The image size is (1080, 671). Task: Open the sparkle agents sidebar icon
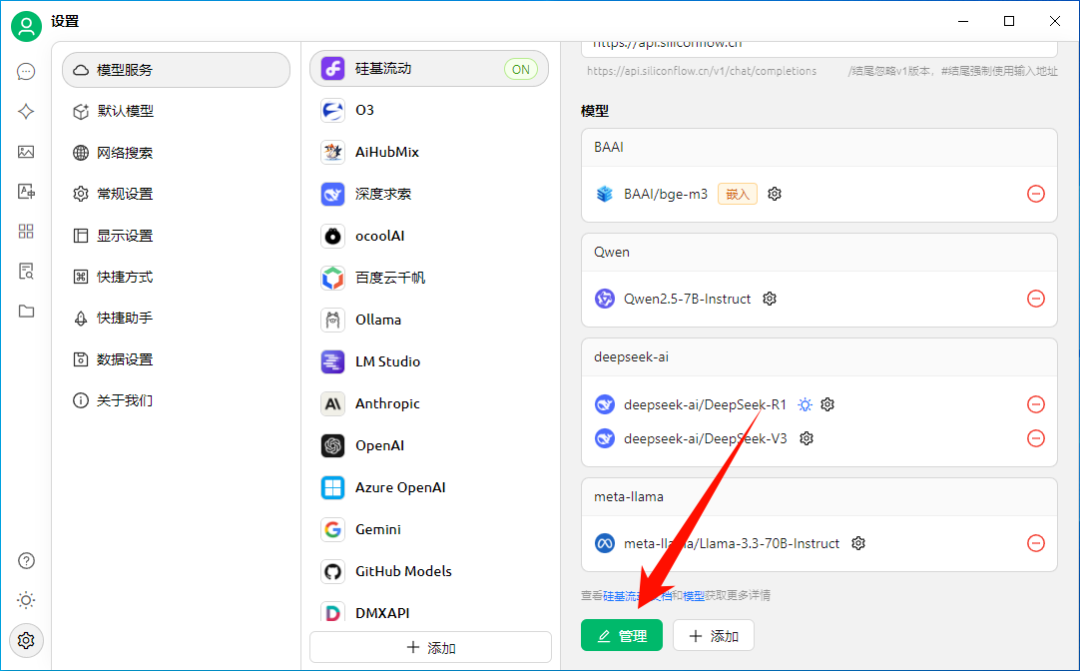[26, 112]
